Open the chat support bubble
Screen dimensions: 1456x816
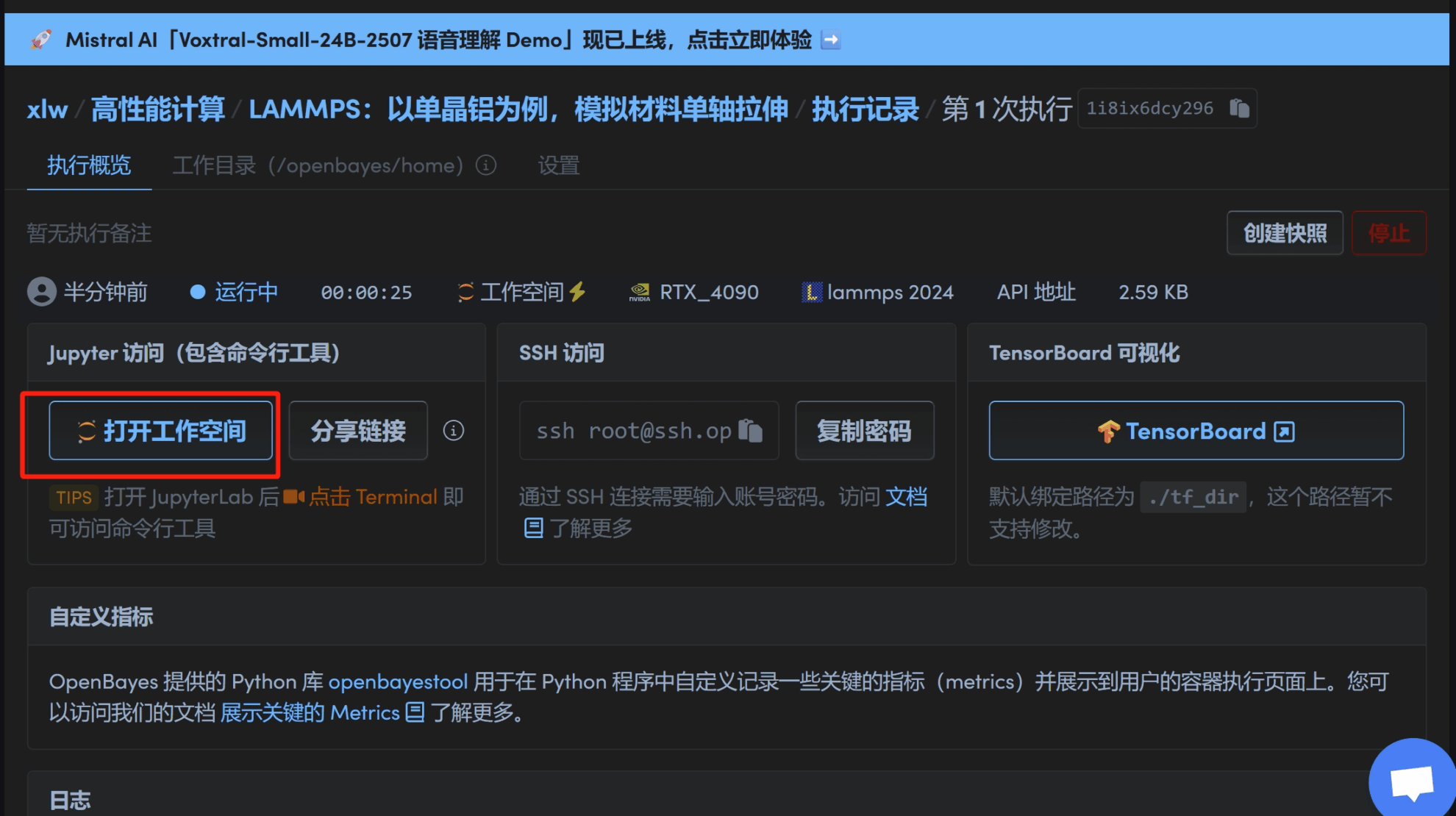click(x=1411, y=782)
